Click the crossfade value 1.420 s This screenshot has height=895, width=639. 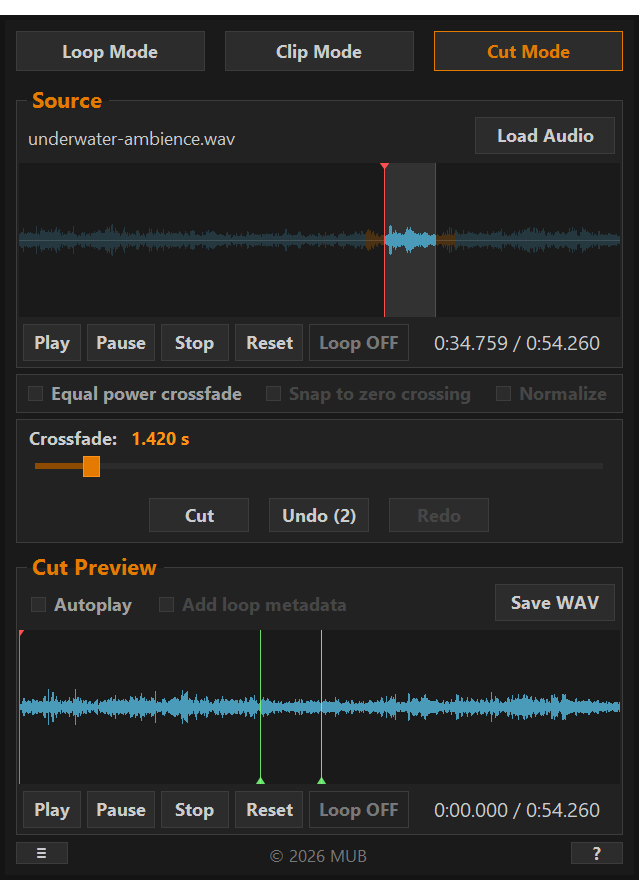coord(160,438)
